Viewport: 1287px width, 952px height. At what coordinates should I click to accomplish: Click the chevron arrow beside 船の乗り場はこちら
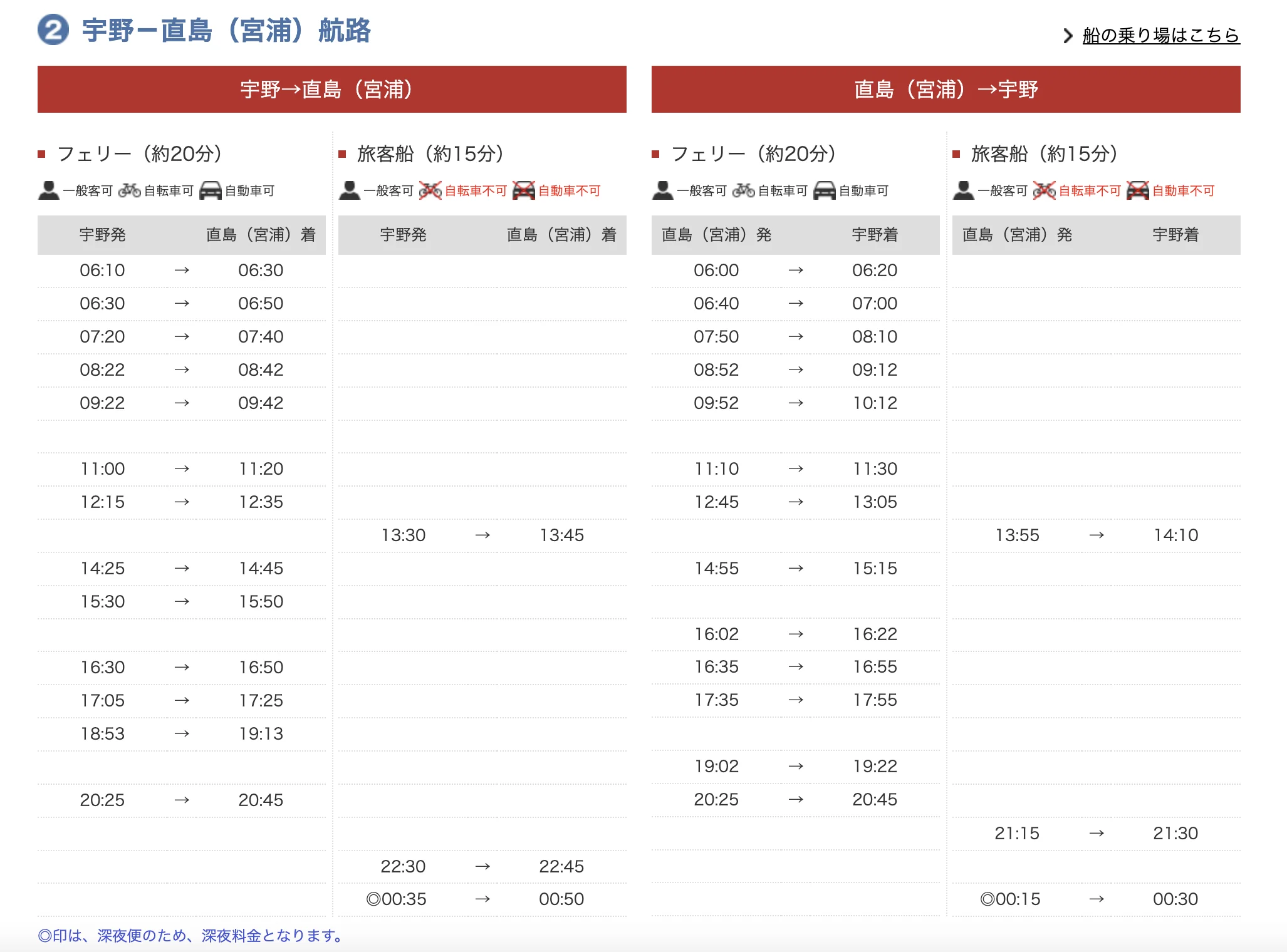click(x=1068, y=36)
